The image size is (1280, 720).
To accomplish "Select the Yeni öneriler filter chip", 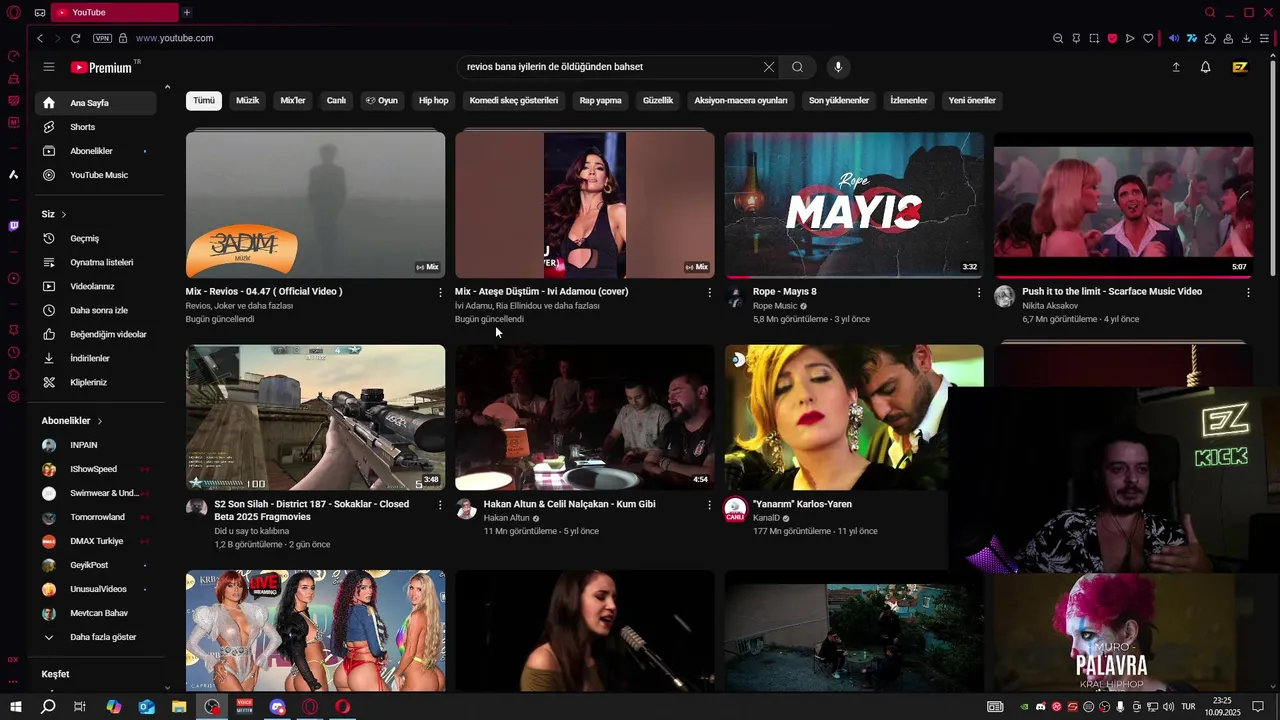I will [x=972, y=100].
